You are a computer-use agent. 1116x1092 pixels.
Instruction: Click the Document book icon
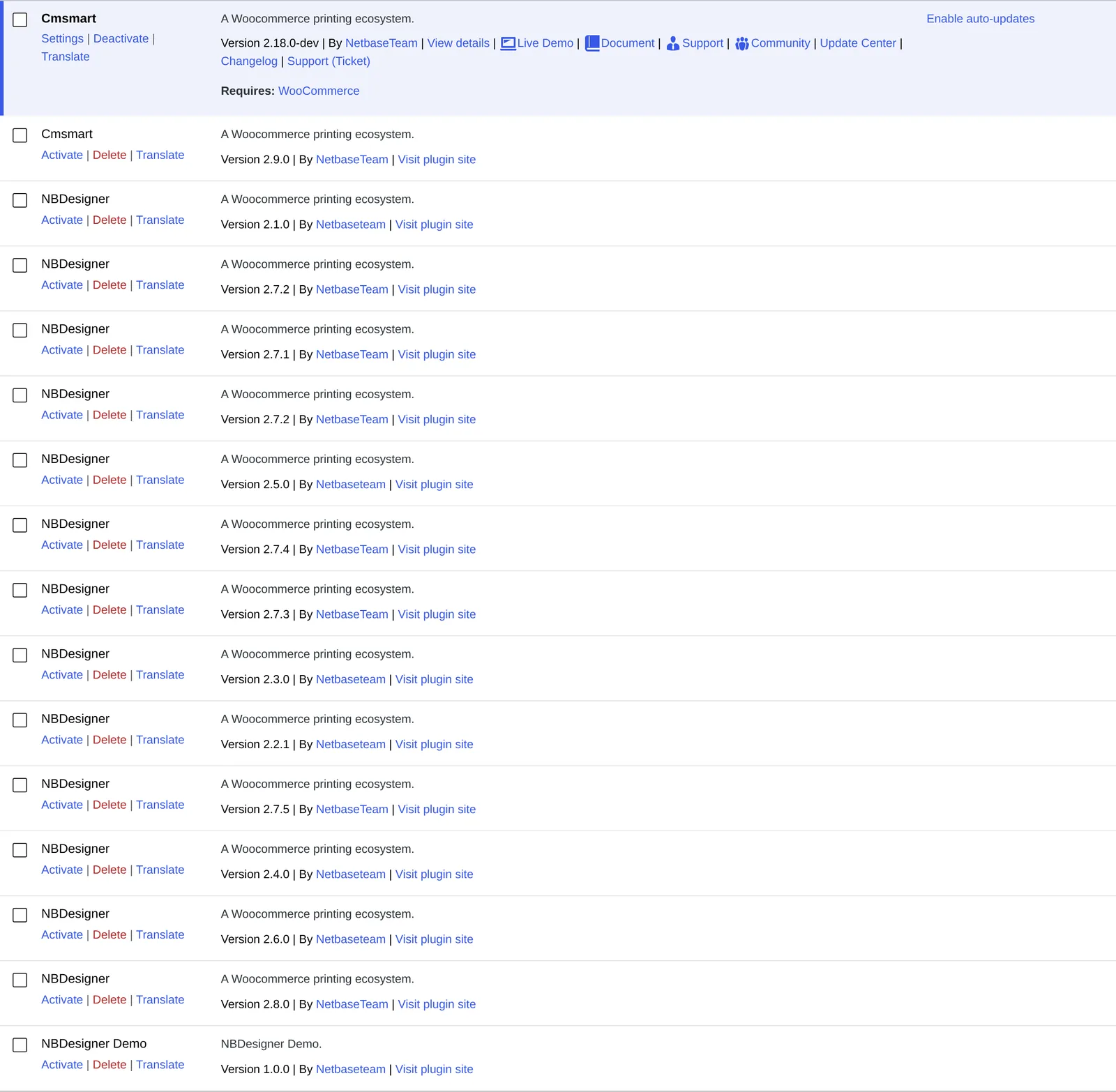point(592,43)
